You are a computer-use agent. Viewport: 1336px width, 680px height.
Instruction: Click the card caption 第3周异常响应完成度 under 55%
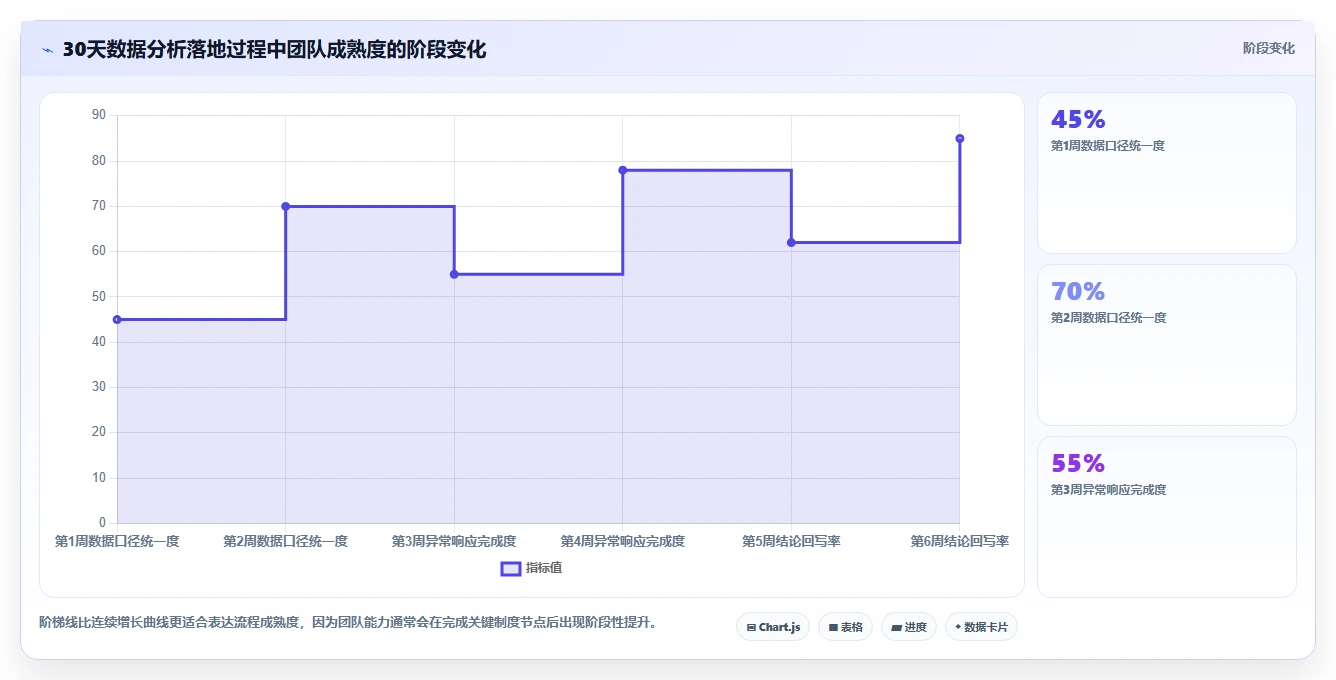coord(1108,490)
